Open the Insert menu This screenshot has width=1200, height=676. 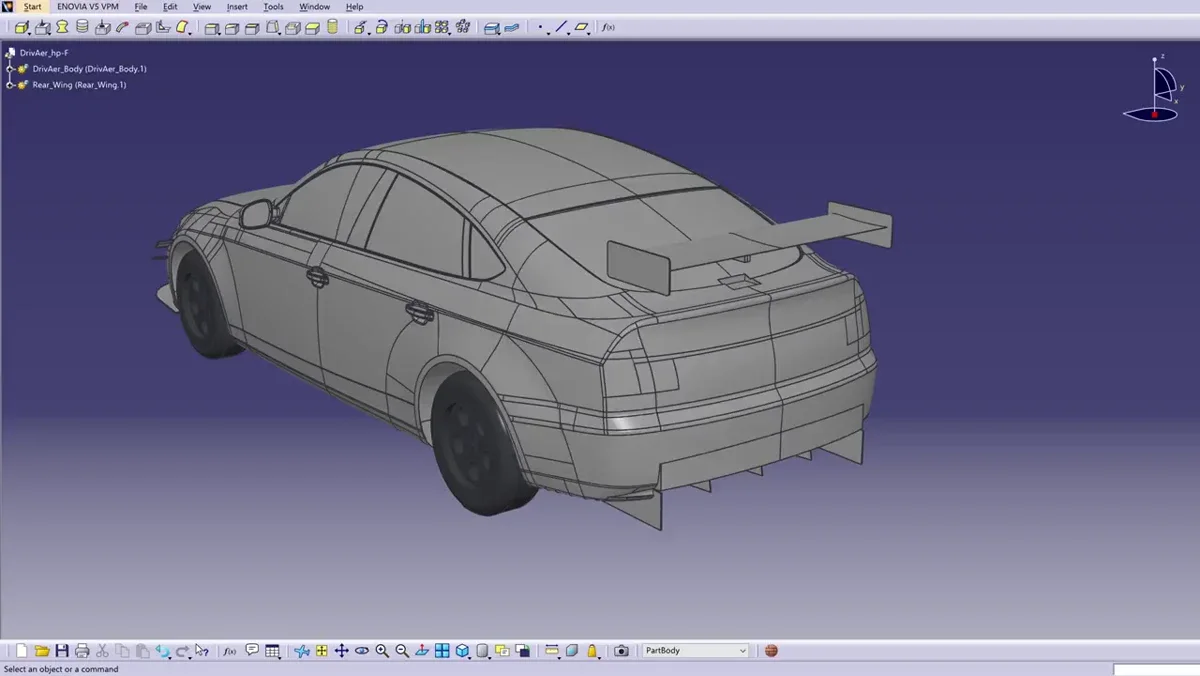point(237,7)
